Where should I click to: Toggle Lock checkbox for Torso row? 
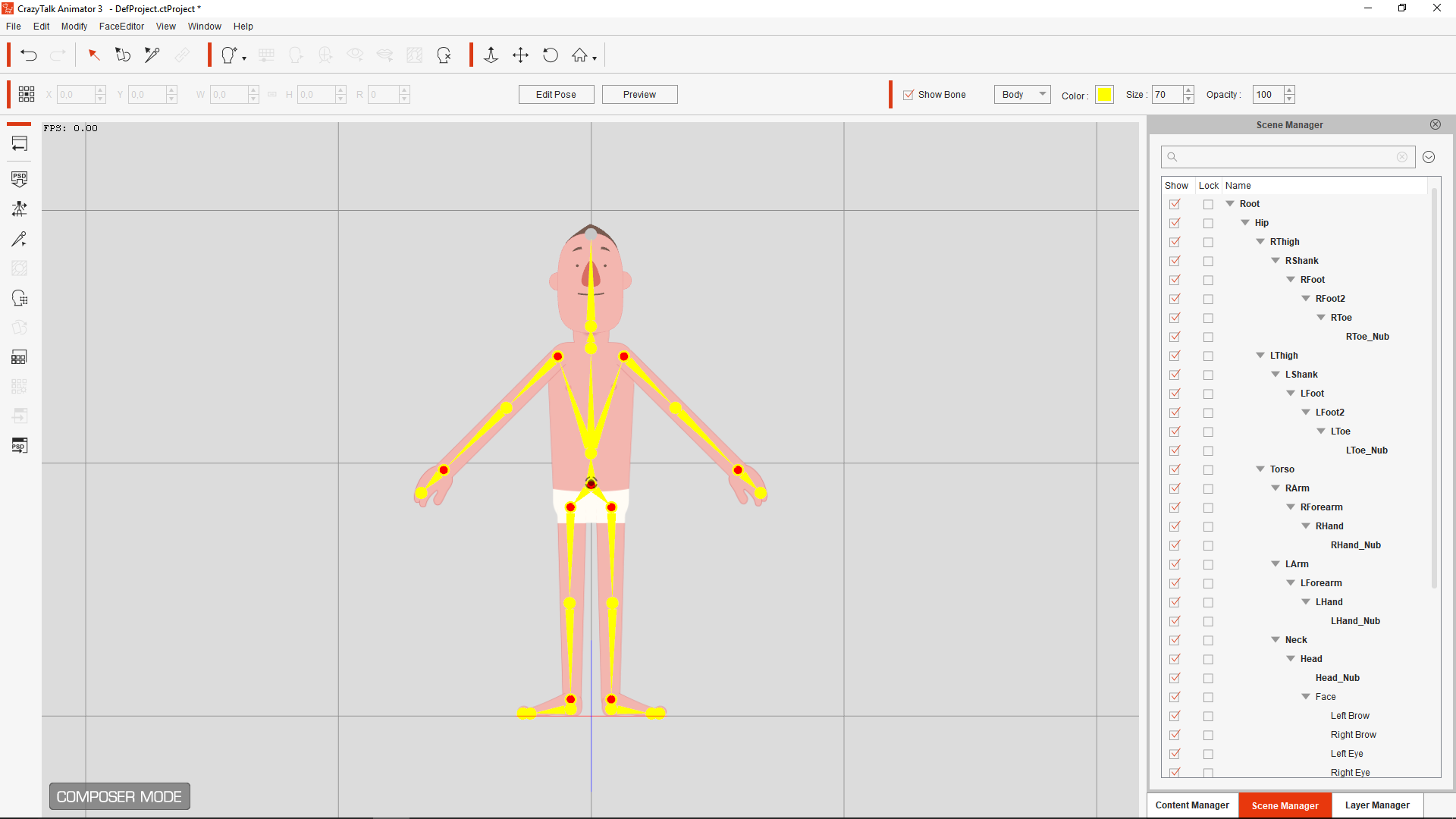(1208, 469)
